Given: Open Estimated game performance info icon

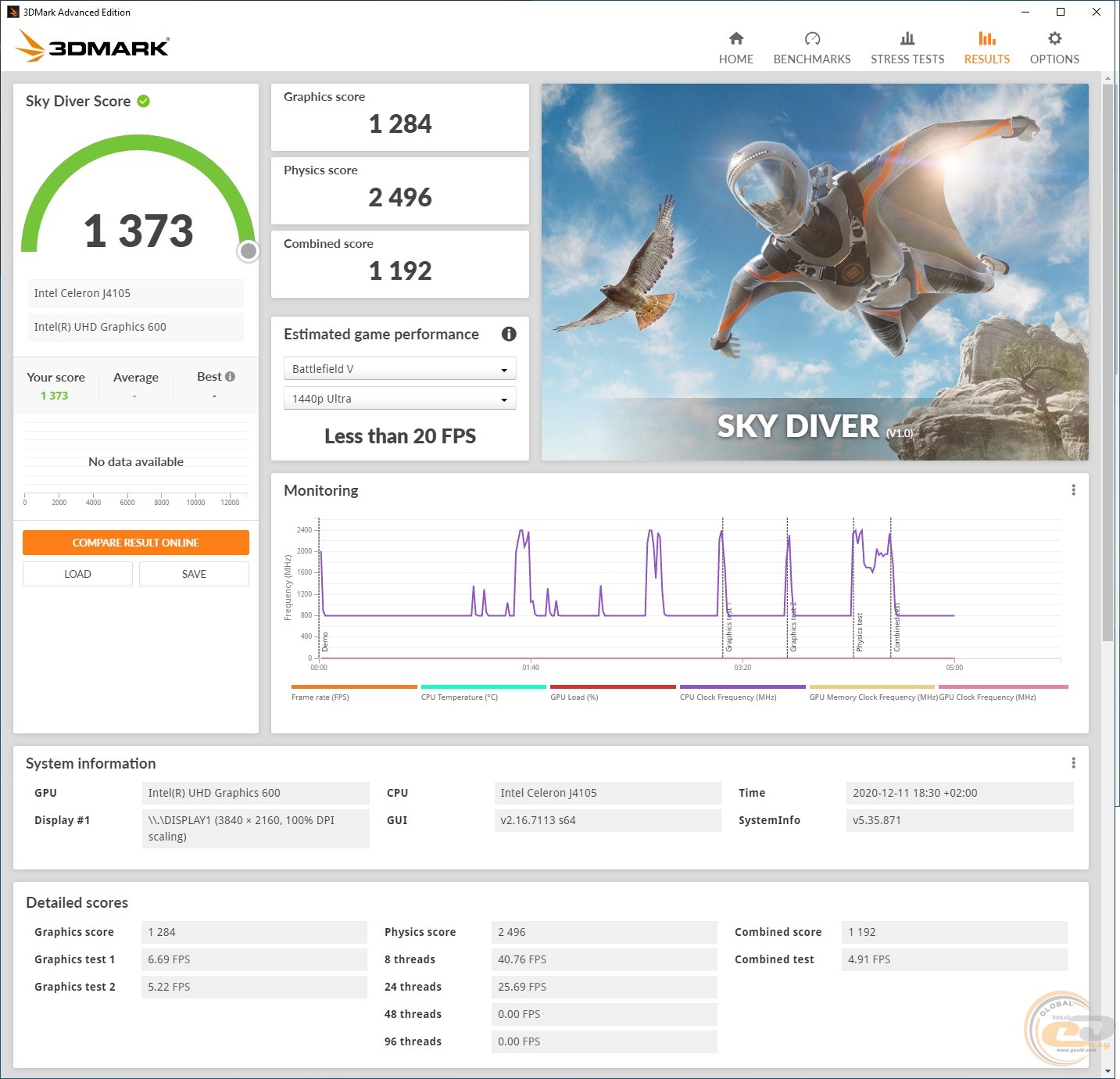Looking at the screenshot, I should point(509,334).
